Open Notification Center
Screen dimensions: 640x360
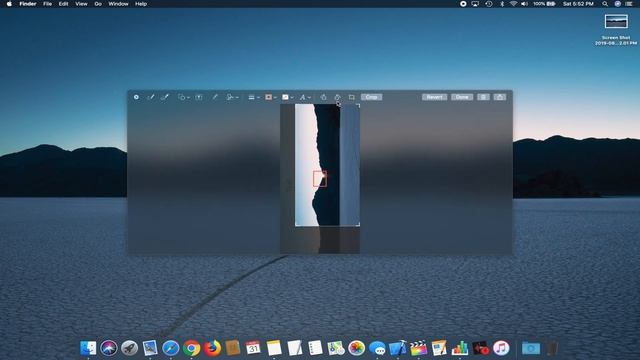tap(629, 4)
